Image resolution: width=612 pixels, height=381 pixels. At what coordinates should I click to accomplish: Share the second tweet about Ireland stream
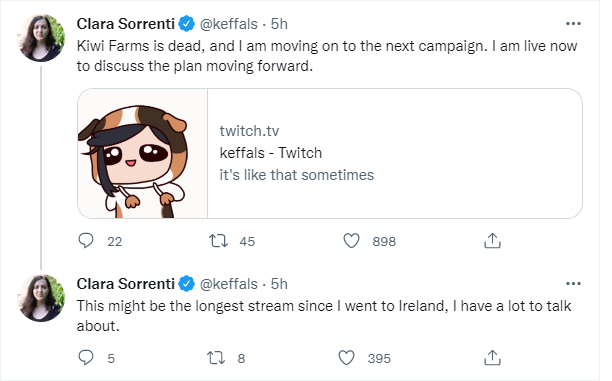pos(492,358)
